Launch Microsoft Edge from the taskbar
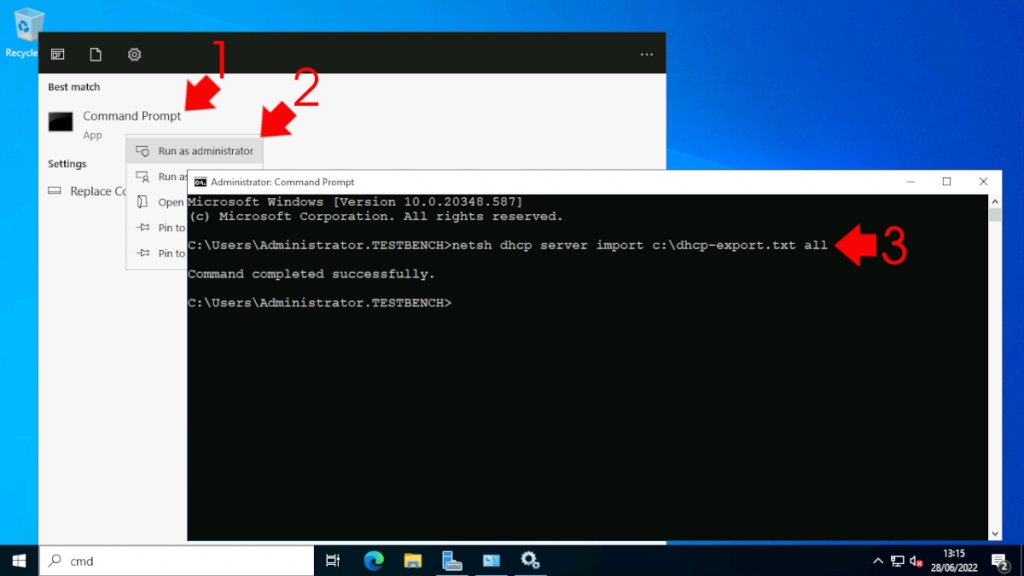The width and height of the screenshot is (1024, 576). coord(373,561)
